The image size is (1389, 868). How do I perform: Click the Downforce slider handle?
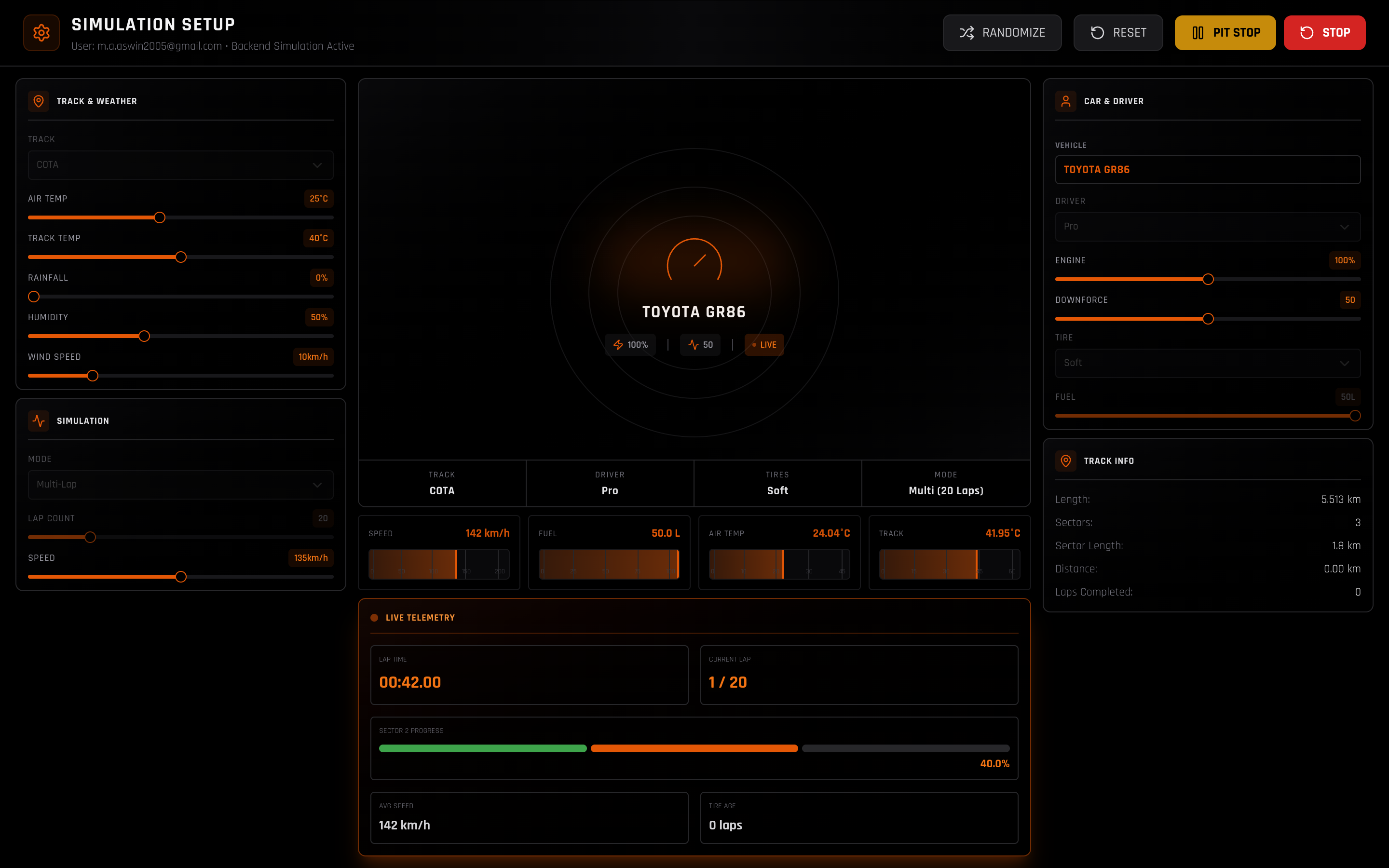click(1208, 319)
